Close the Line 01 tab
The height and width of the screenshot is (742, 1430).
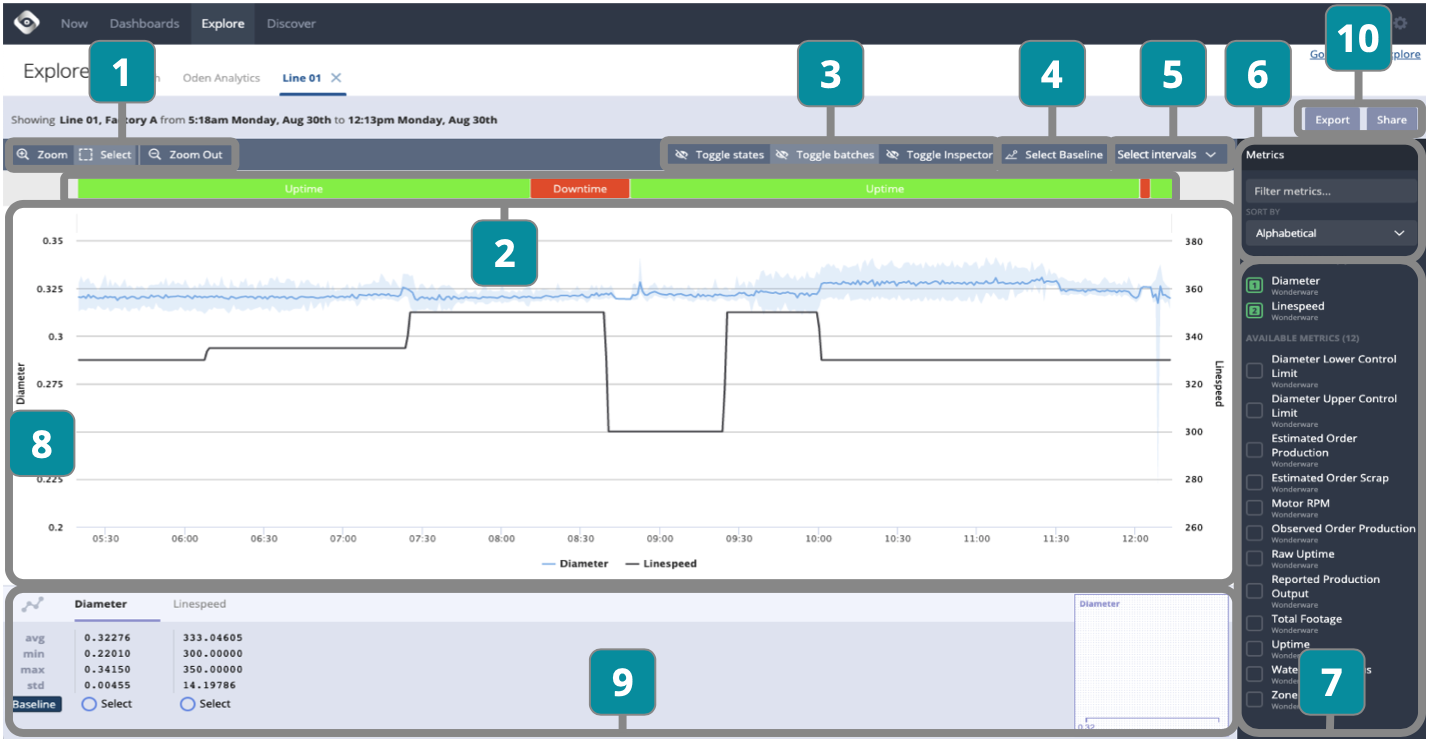[336, 78]
